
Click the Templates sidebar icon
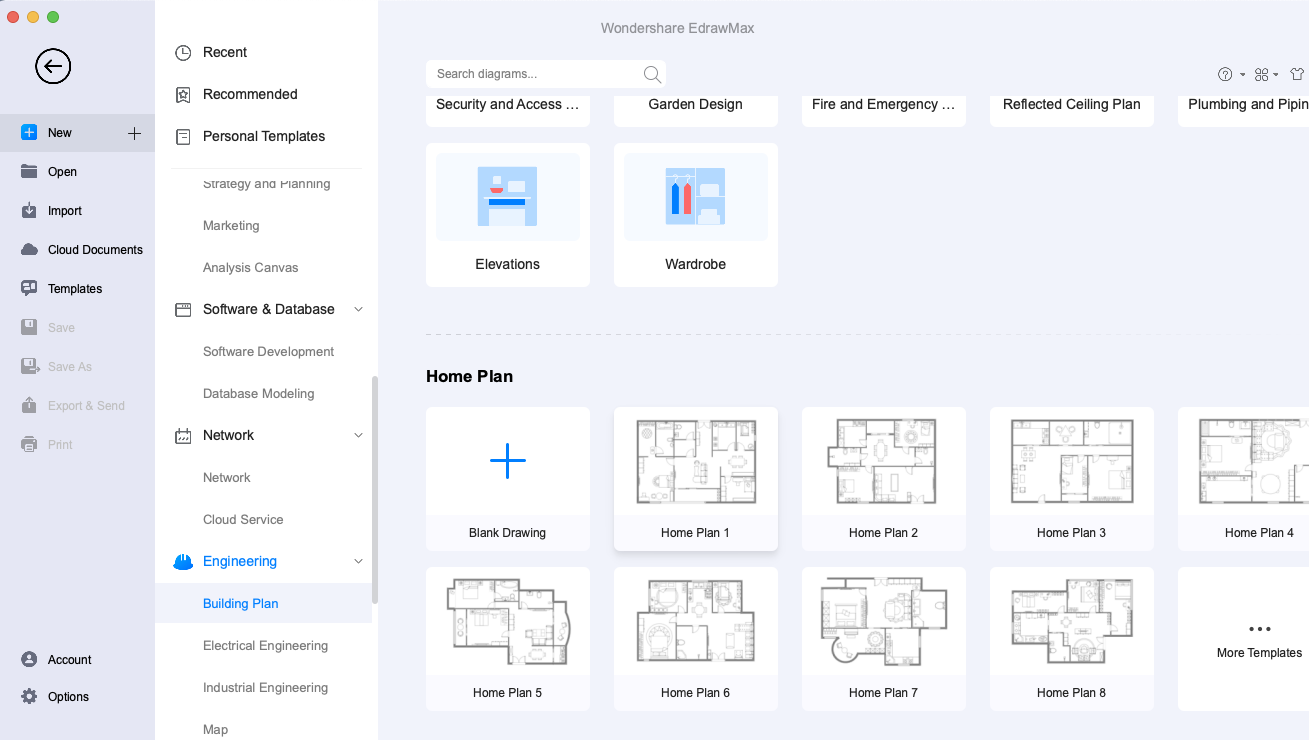click(30, 288)
